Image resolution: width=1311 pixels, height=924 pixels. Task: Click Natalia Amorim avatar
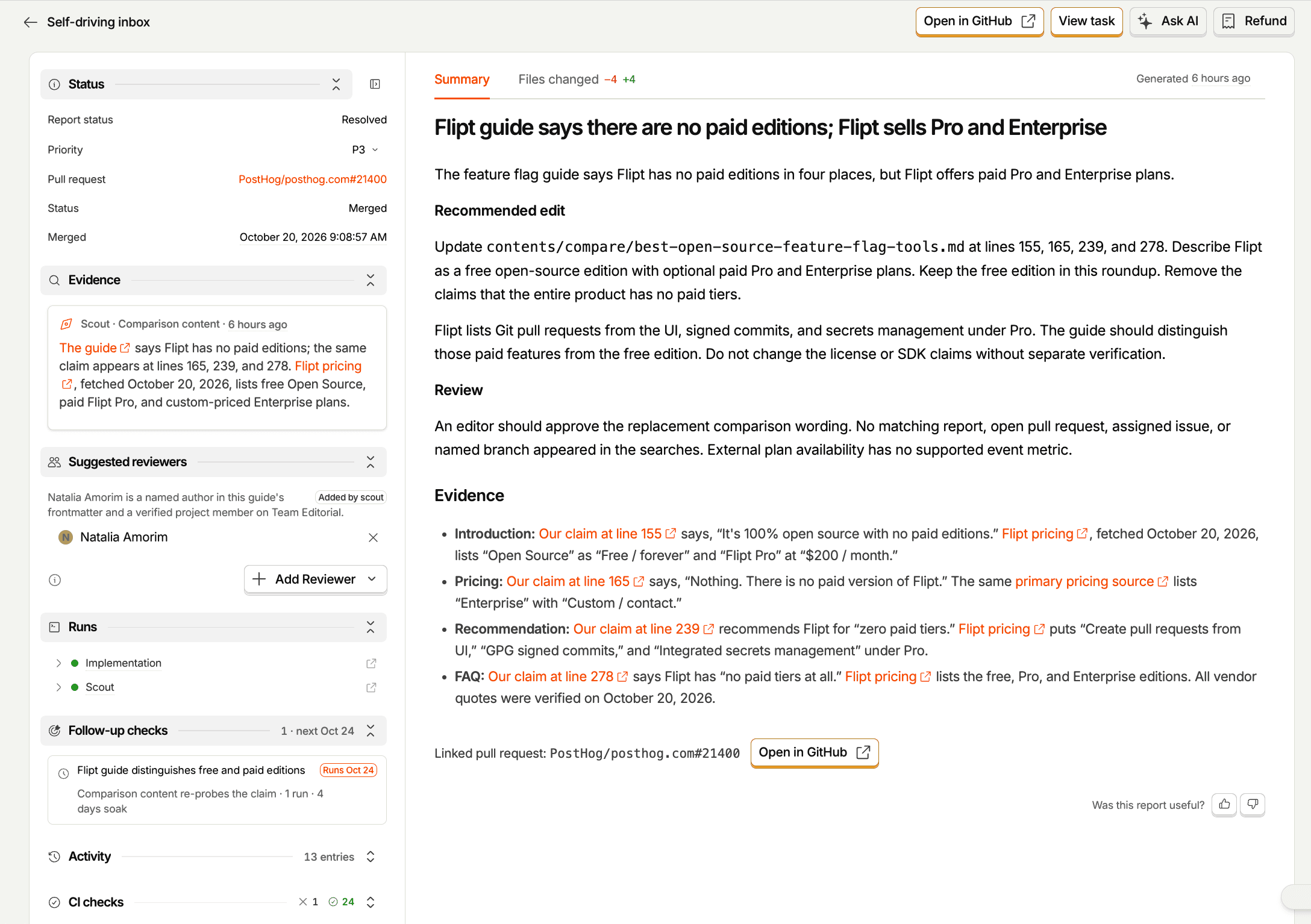point(66,537)
